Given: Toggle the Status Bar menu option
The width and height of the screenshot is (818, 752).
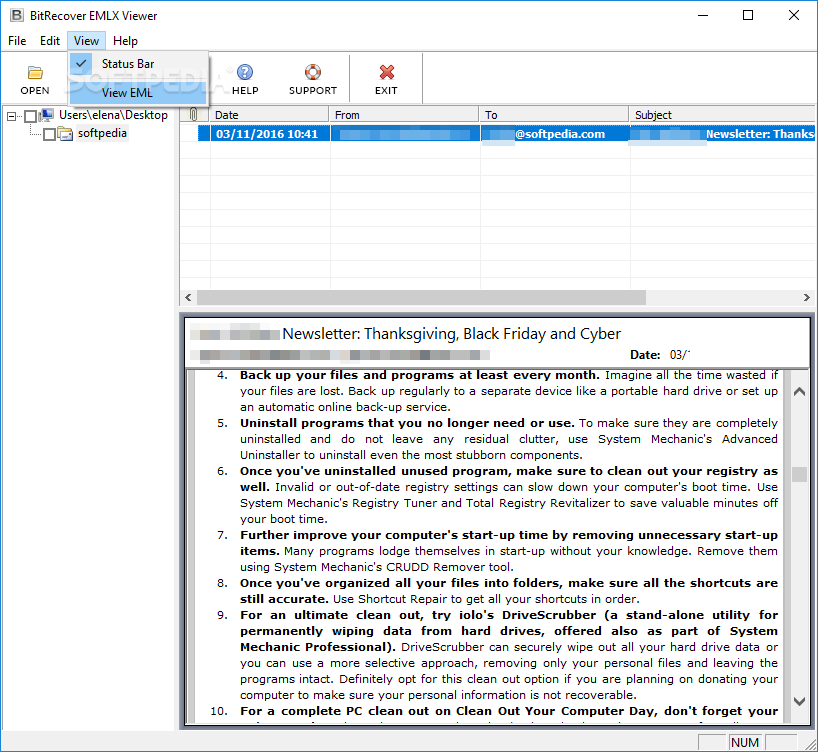Looking at the screenshot, I should [138, 64].
